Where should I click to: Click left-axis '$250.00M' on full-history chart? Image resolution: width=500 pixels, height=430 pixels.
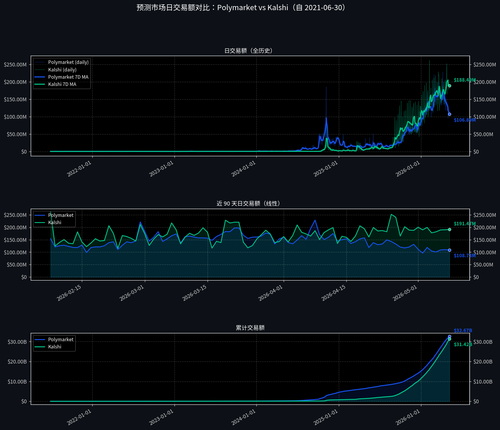(x=15, y=65)
